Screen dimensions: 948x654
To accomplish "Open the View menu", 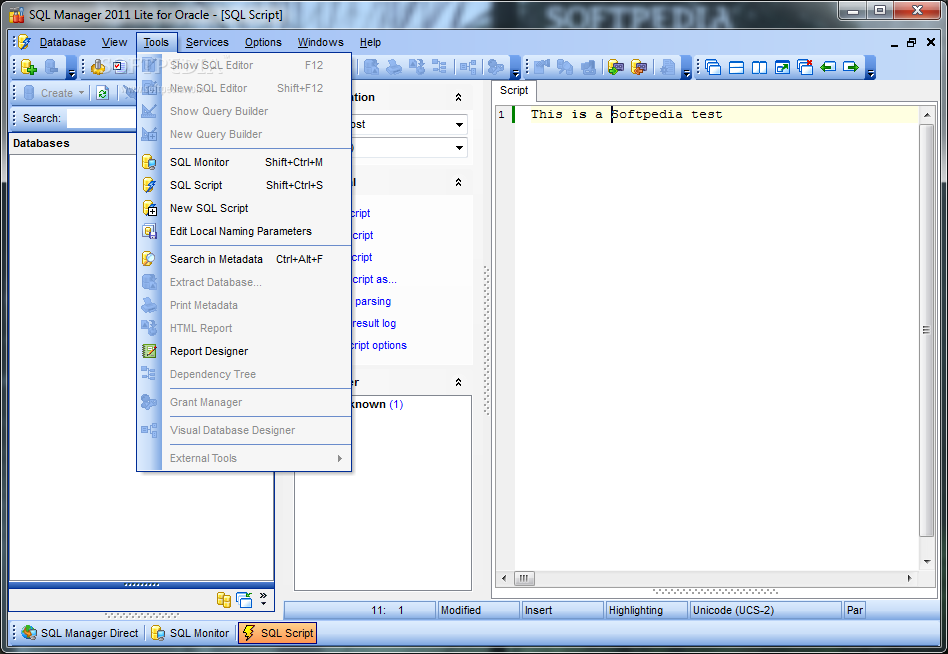I will [114, 42].
